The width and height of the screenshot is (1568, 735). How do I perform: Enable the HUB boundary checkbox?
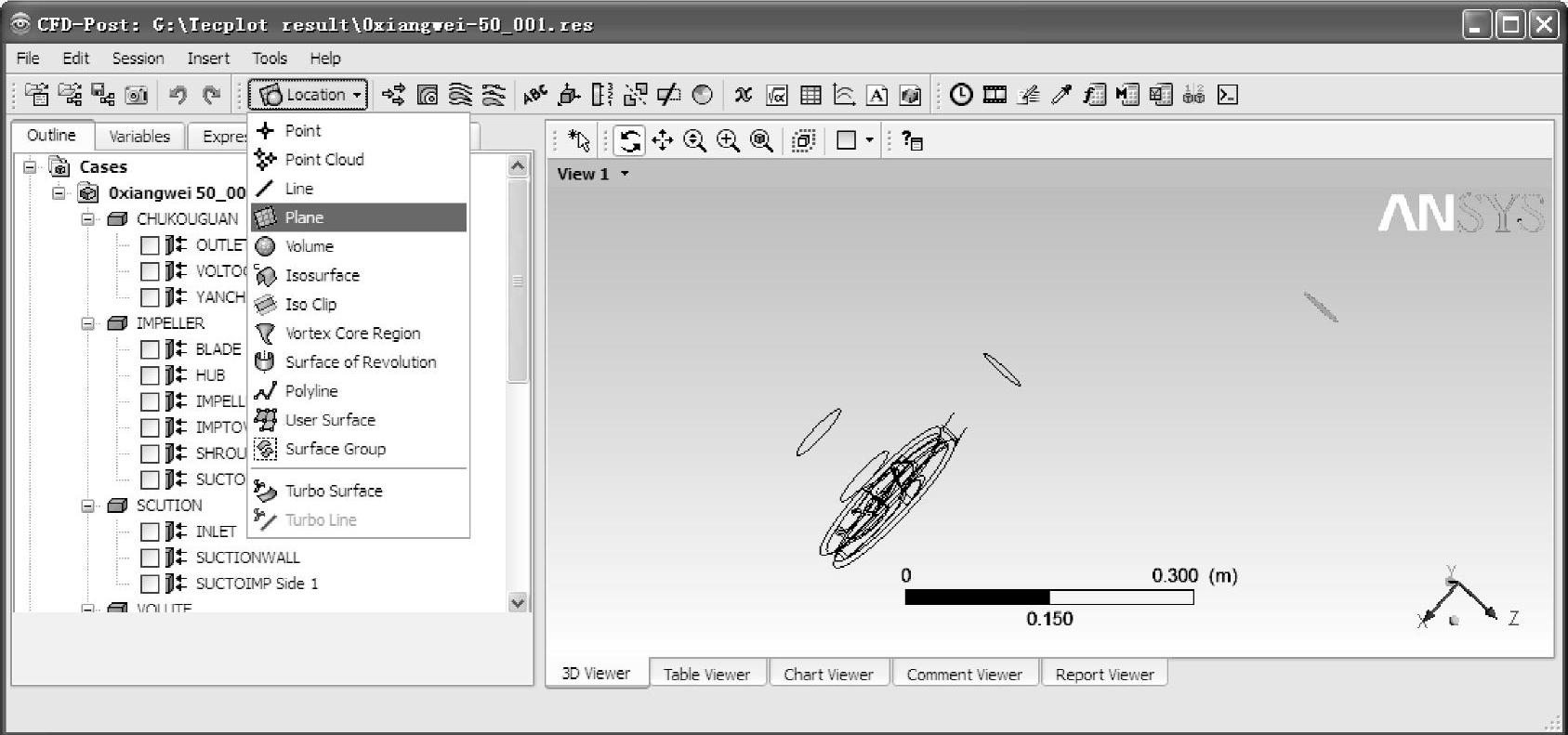pos(150,375)
